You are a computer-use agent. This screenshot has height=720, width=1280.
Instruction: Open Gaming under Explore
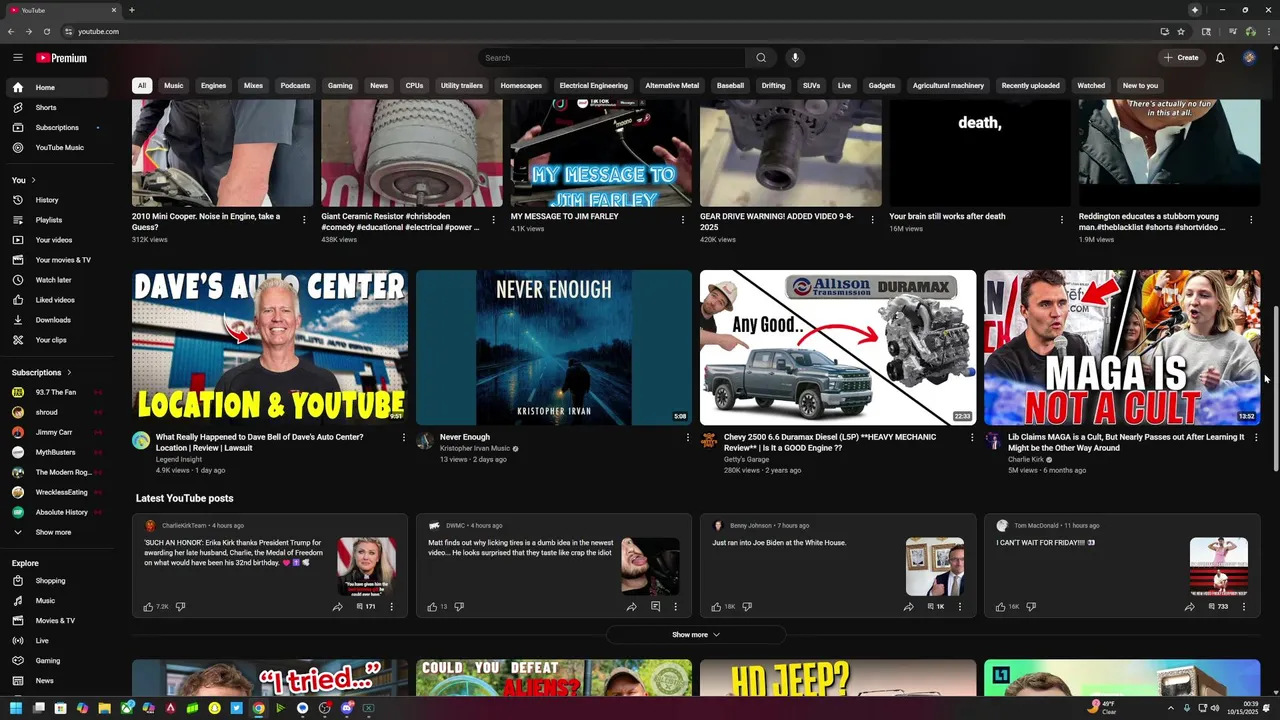[x=55, y=661]
